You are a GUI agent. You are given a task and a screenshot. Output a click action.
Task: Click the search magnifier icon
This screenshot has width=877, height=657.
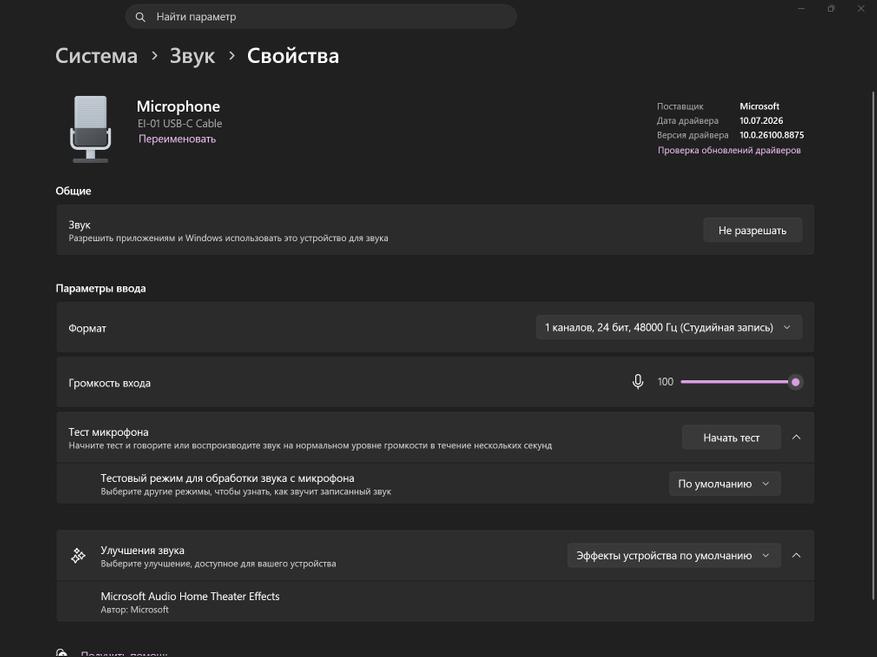pyautogui.click(x=140, y=17)
